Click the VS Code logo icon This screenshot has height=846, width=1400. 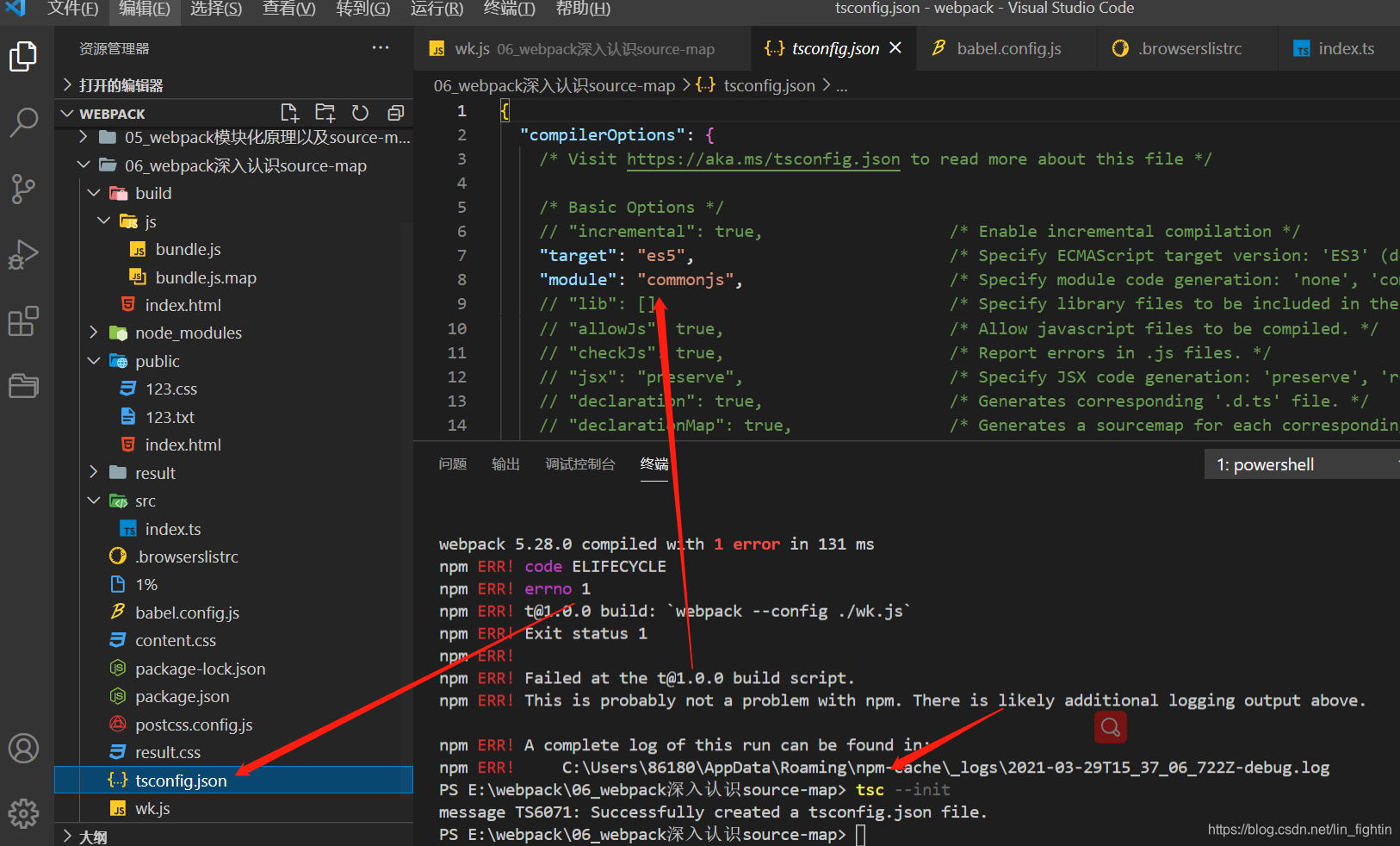pyautogui.click(x=15, y=9)
